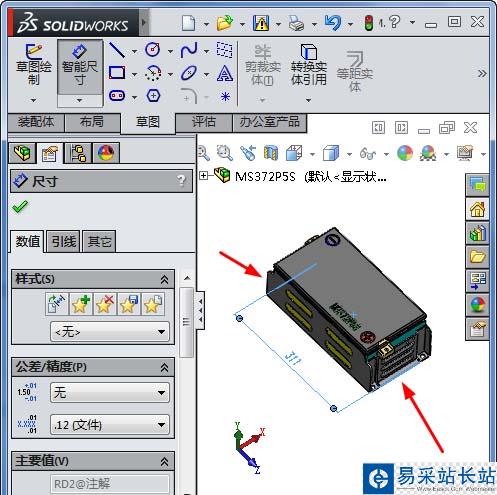497x495 pixels.
Task: Switch to the 装配体 tab
Action: pyautogui.click(x=36, y=122)
